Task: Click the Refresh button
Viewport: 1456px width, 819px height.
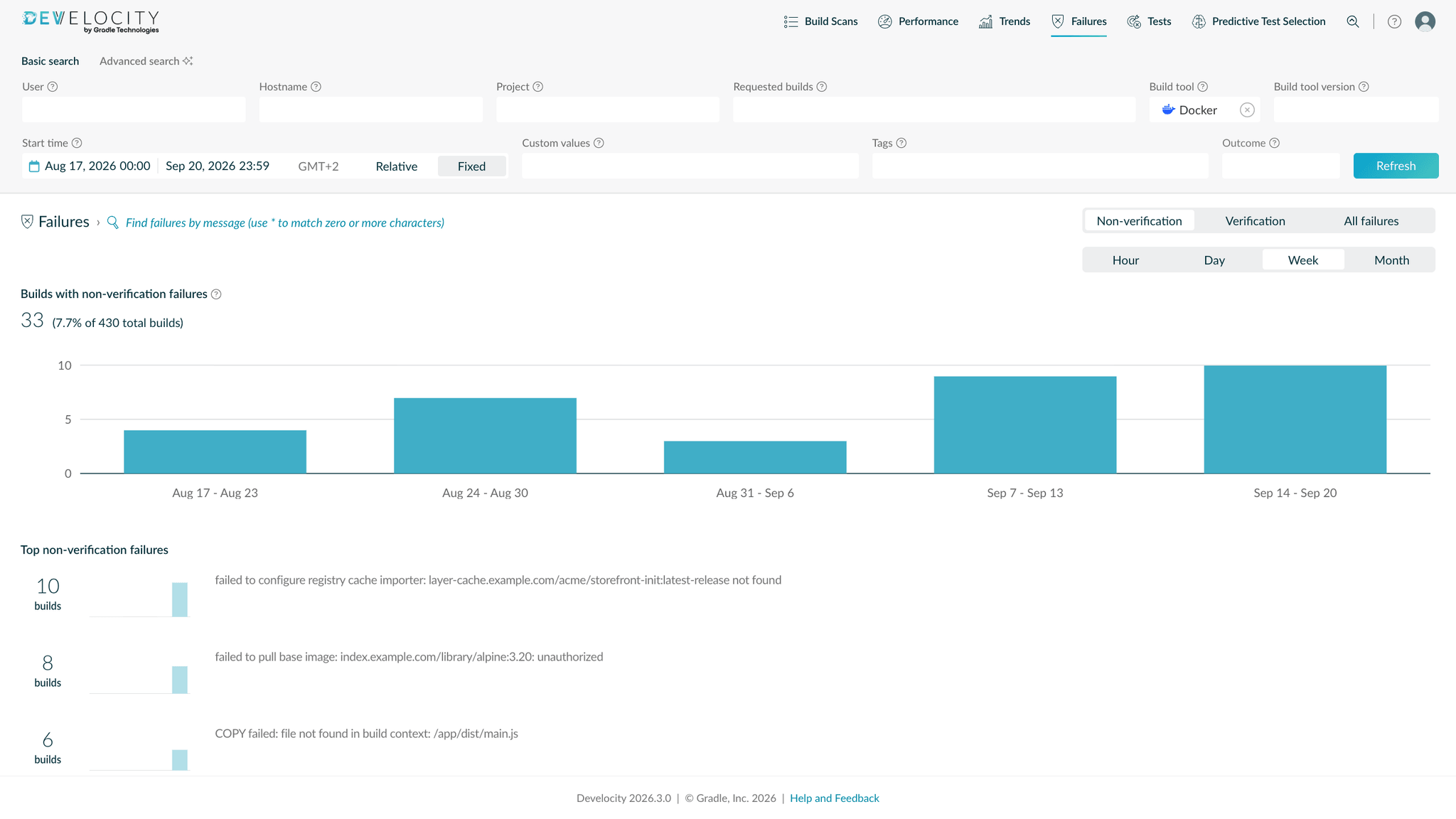Action: pos(1396,166)
